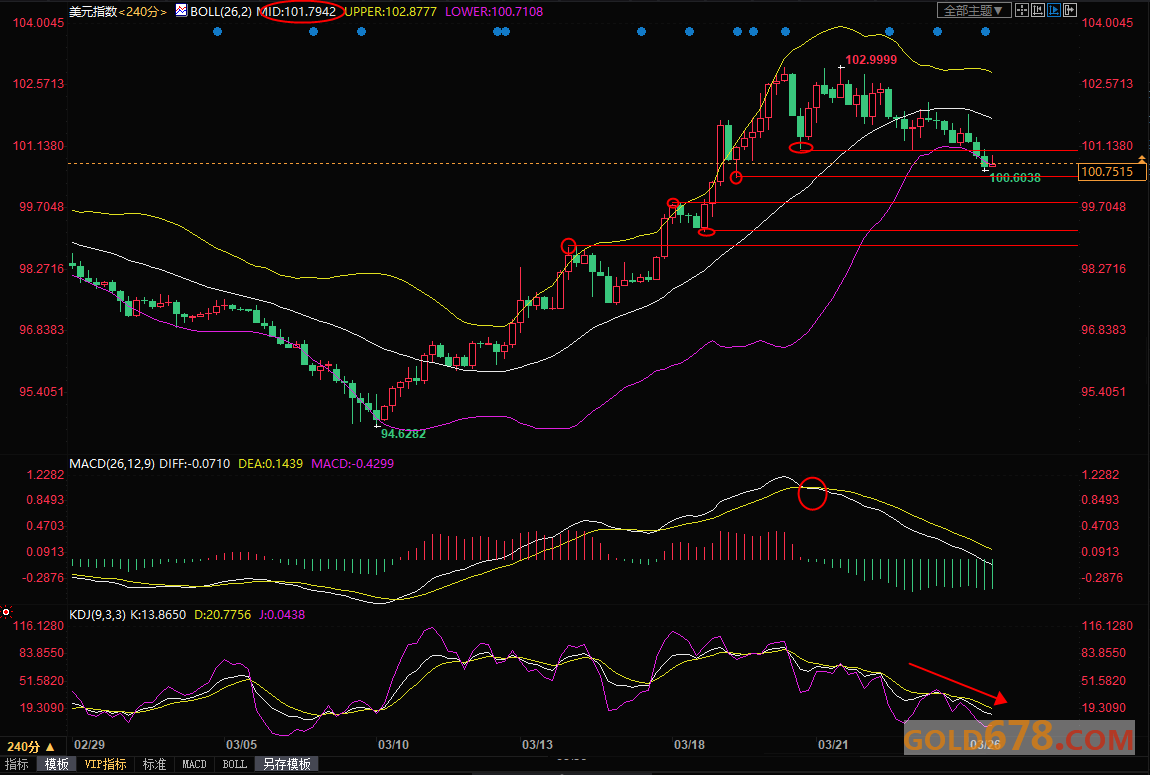This screenshot has height=775, width=1150.
Task: Click the recent low label 100.6038
Action: [1015, 177]
